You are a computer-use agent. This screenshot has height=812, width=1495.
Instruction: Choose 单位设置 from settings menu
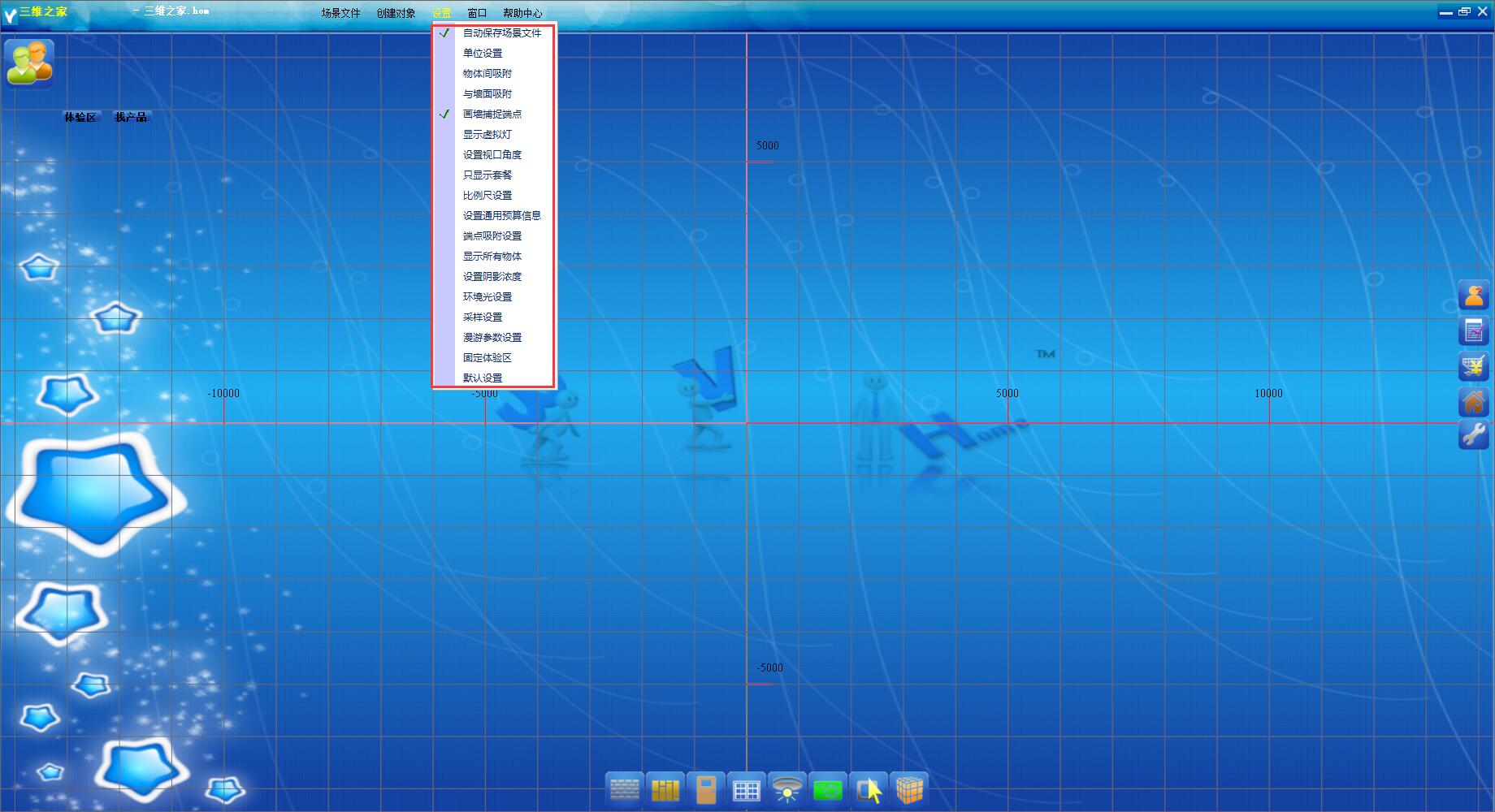coord(482,54)
